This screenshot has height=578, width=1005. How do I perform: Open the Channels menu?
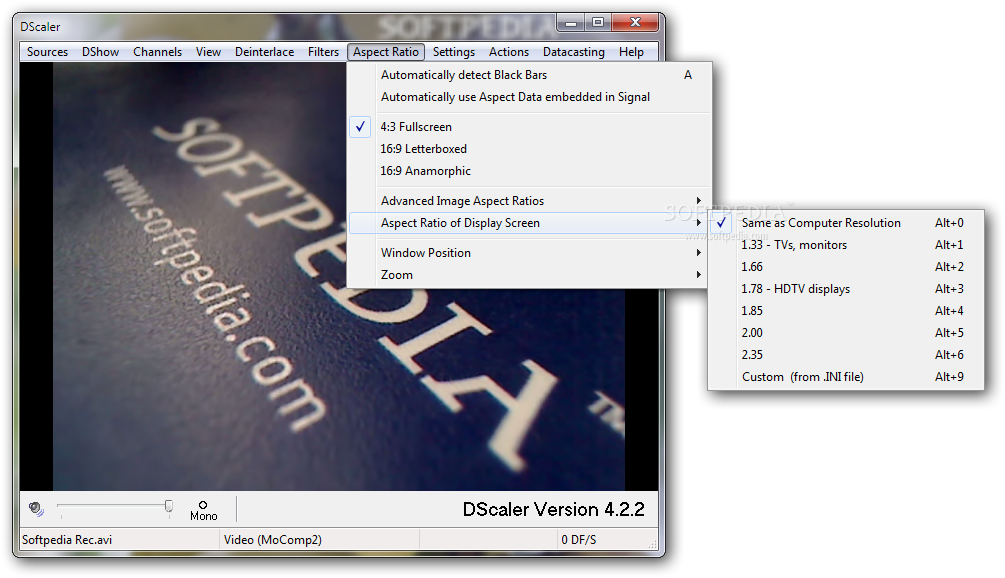(158, 52)
